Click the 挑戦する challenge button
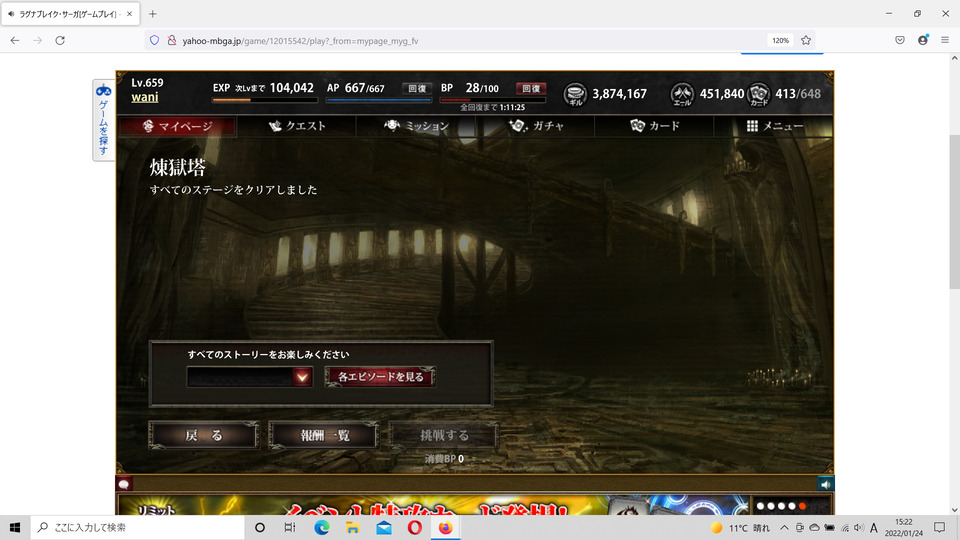The width and height of the screenshot is (960, 540). pyautogui.click(x=444, y=435)
